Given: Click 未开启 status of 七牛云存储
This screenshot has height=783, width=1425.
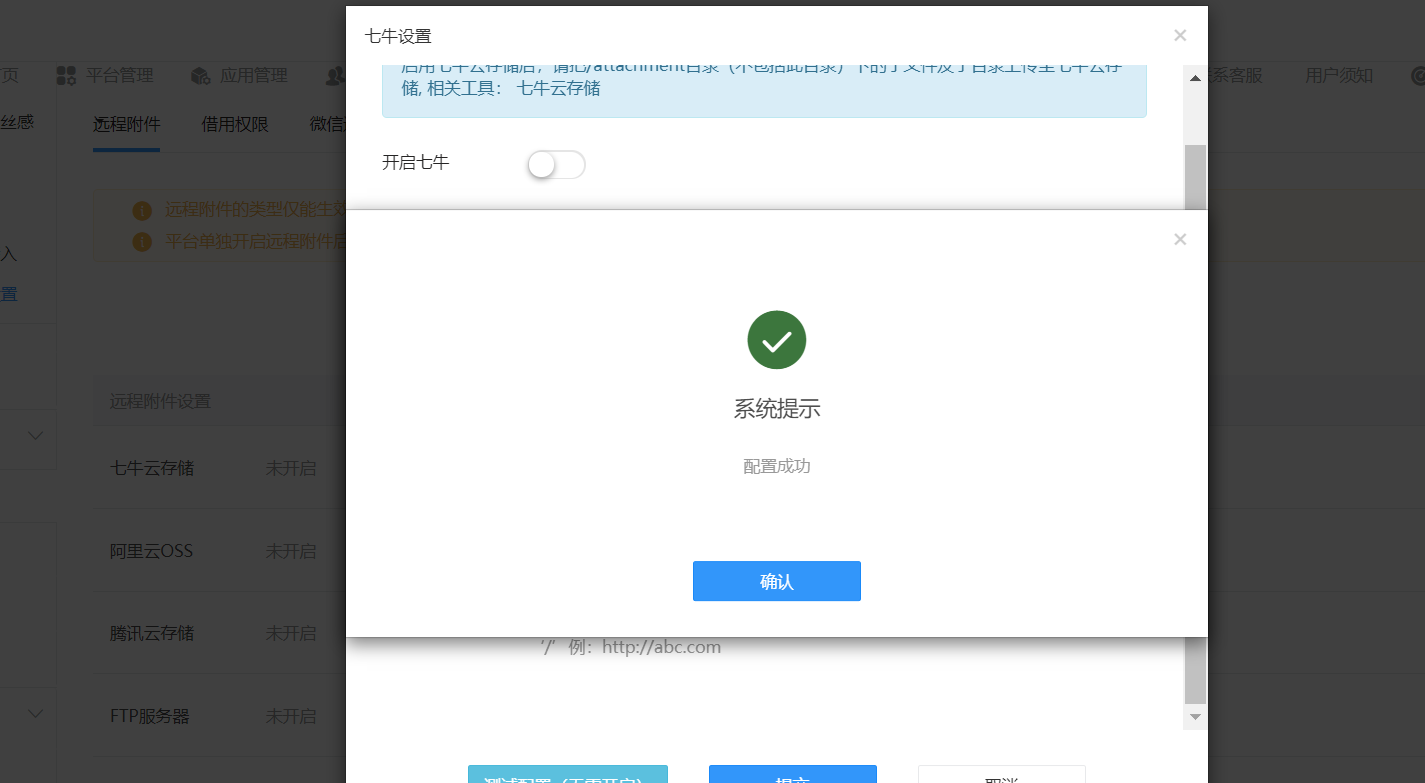Looking at the screenshot, I should tap(291, 467).
